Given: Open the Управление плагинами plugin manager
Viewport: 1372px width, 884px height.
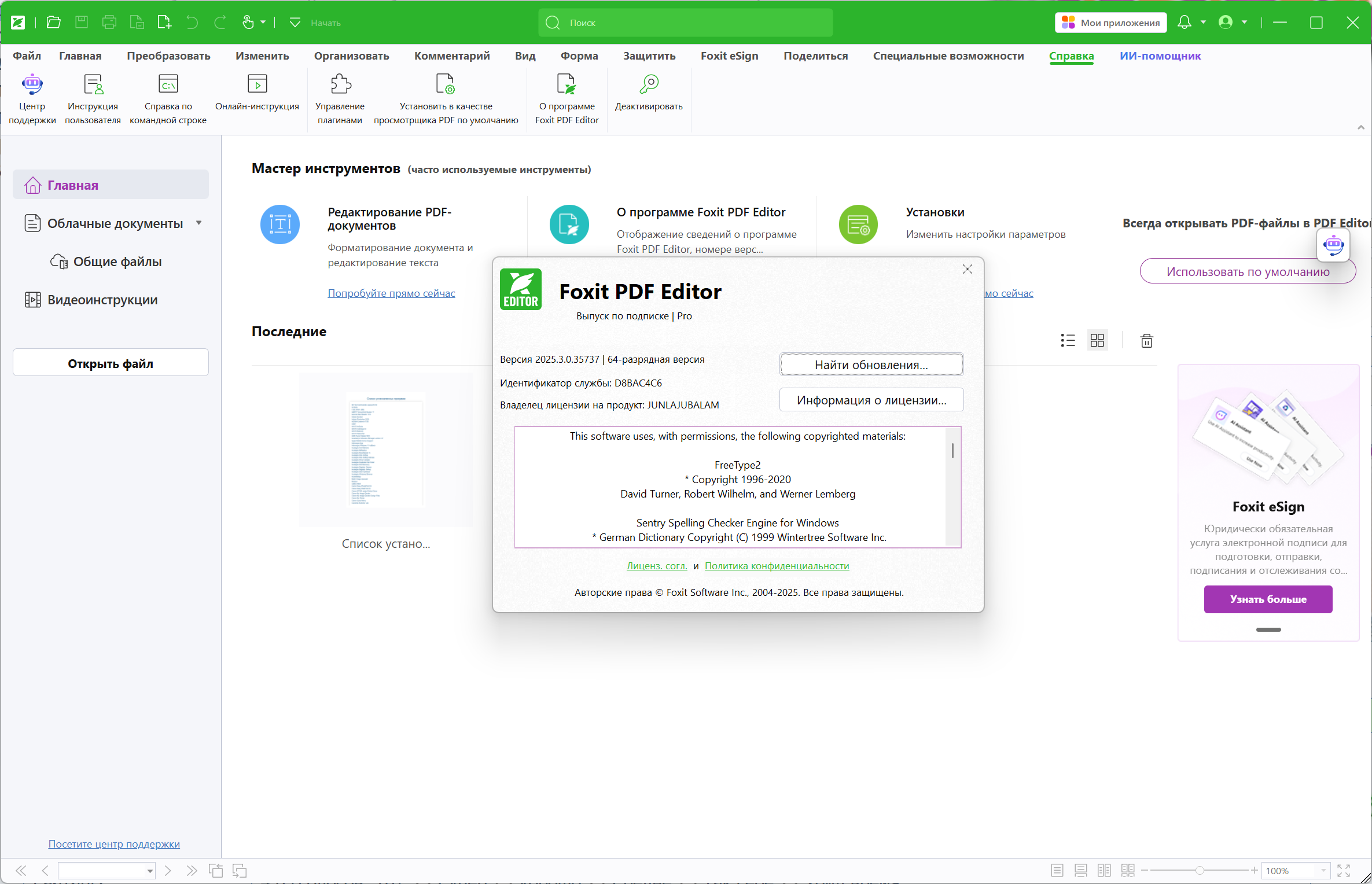Looking at the screenshot, I should click(x=340, y=85).
